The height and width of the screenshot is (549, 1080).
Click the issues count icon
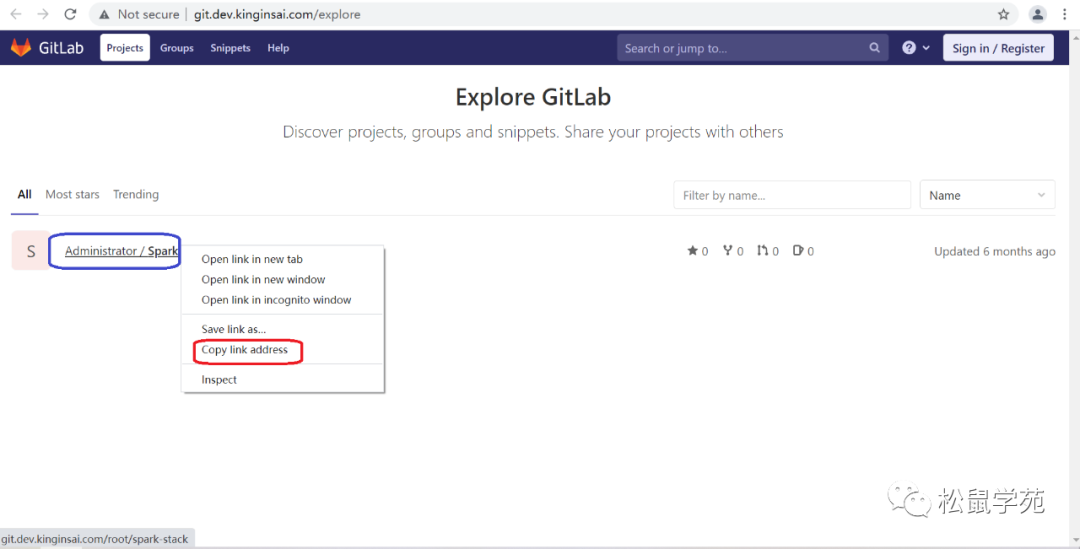pos(798,251)
